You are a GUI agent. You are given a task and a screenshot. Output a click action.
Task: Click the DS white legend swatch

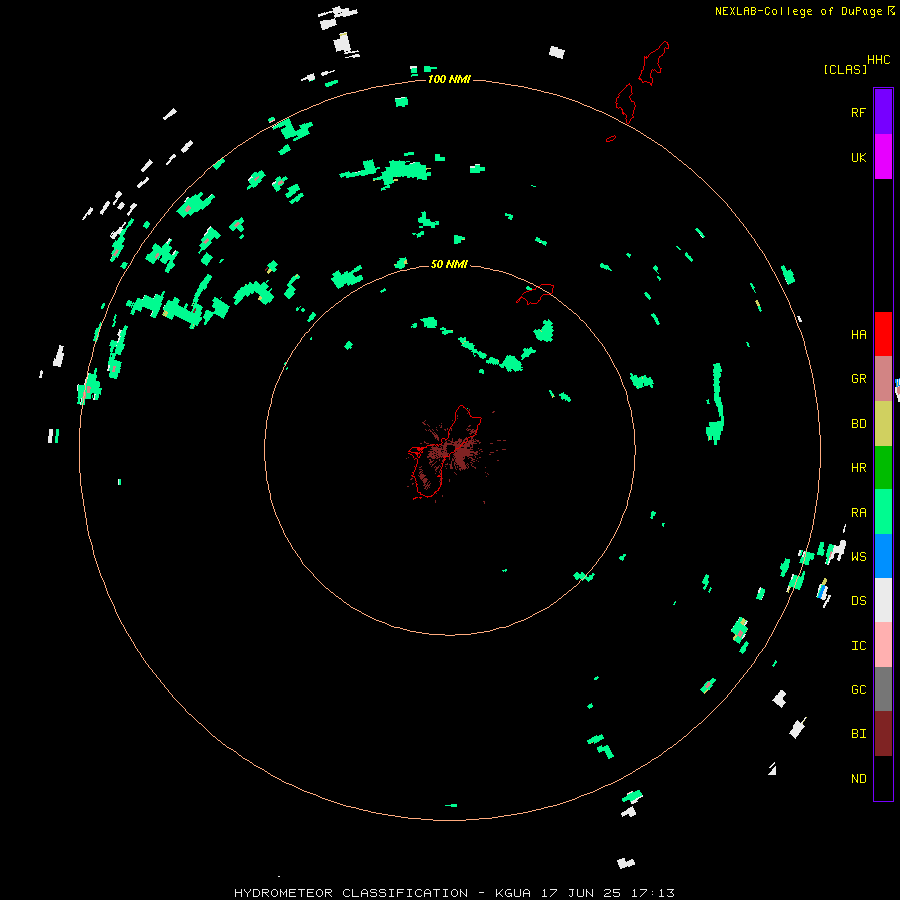(883, 600)
